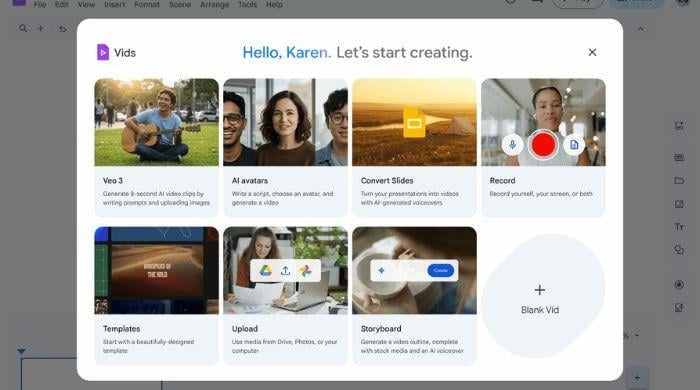Click the bottom edit icon in right sidebar

point(679,307)
